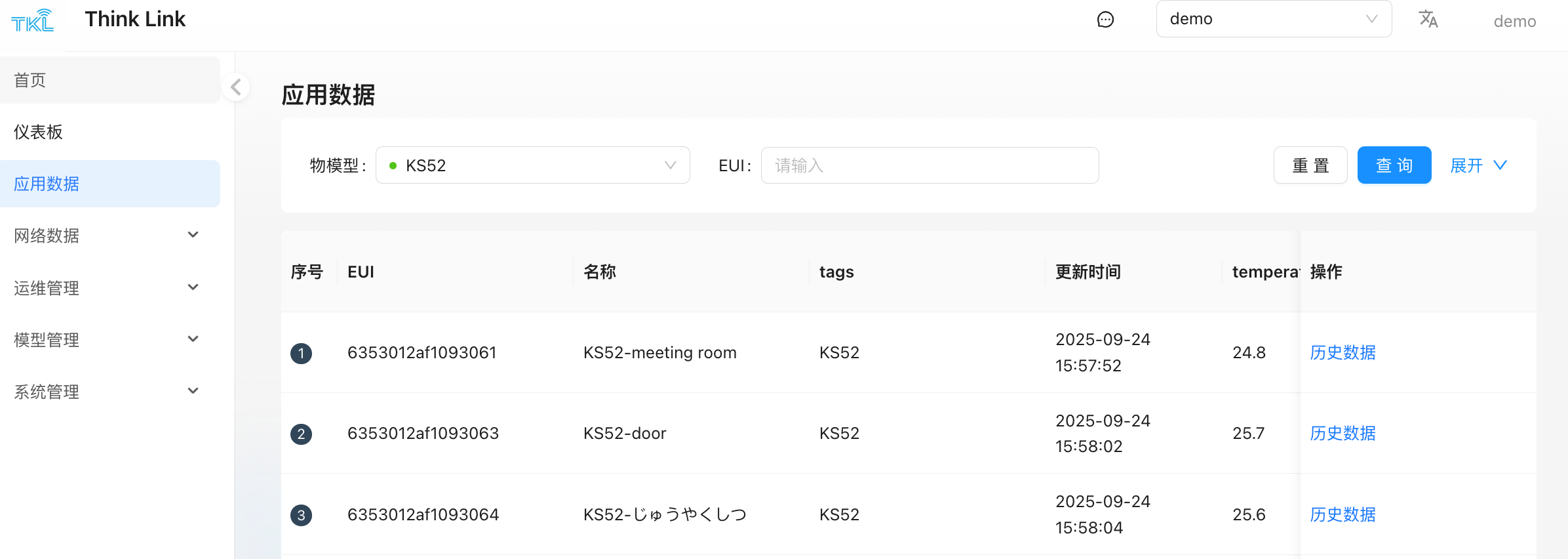Screen dimensions: 1568x559
Task: Expand filters with 展开 link
Action: pyautogui.click(x=1478, y=165)
